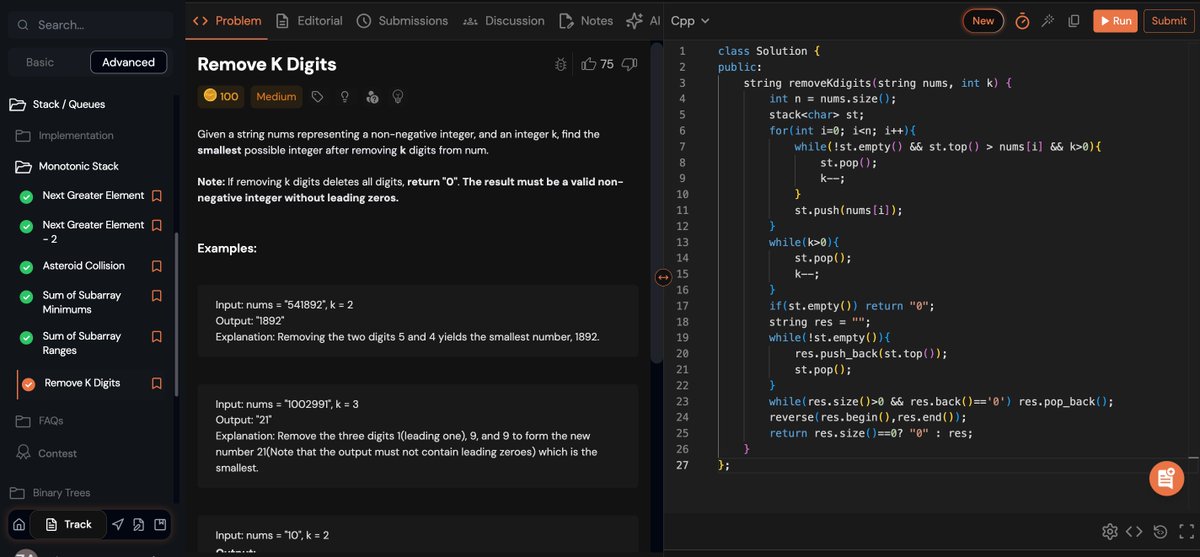Toggle Remove K Digits completion check
Image resolution: width=1200 pixels, height=557 pixels.
[x=28, y=384]
